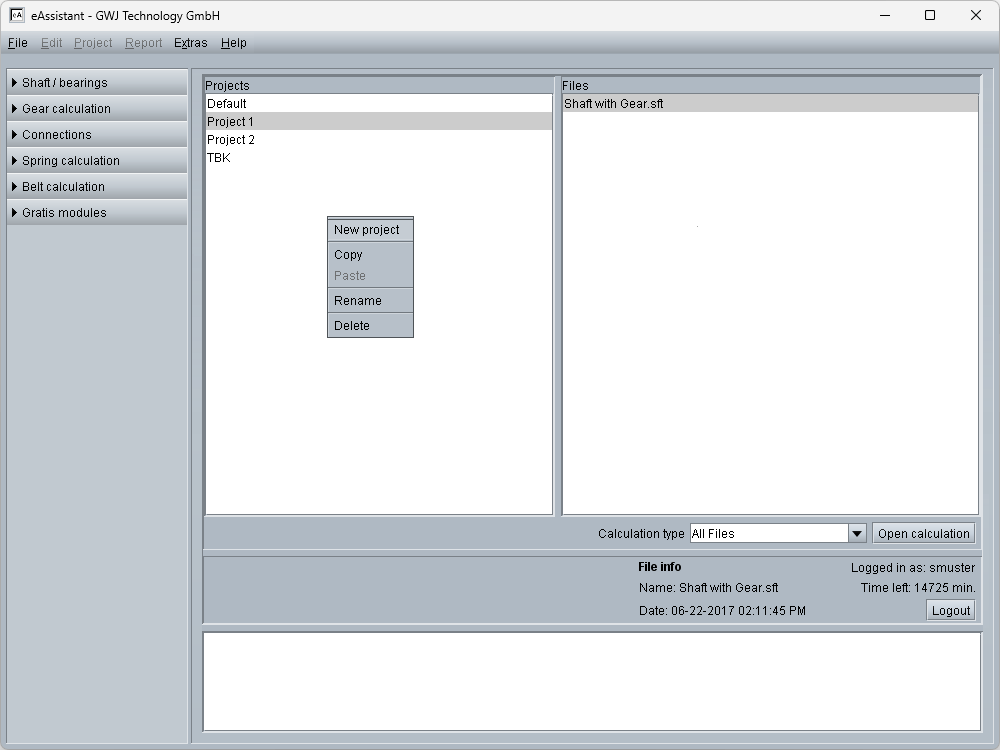Select Copy in the context menu
This screenshot has height=750, width=1000.
click(x=349, y=255)
